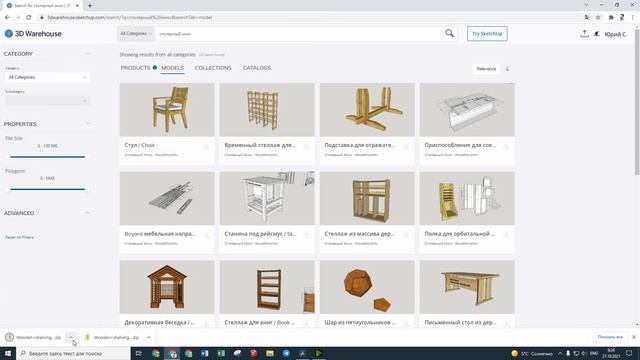Viewport: 640px width, 360px height.
Task: Reload the page with the refresh icon
Action: (29, 17)
